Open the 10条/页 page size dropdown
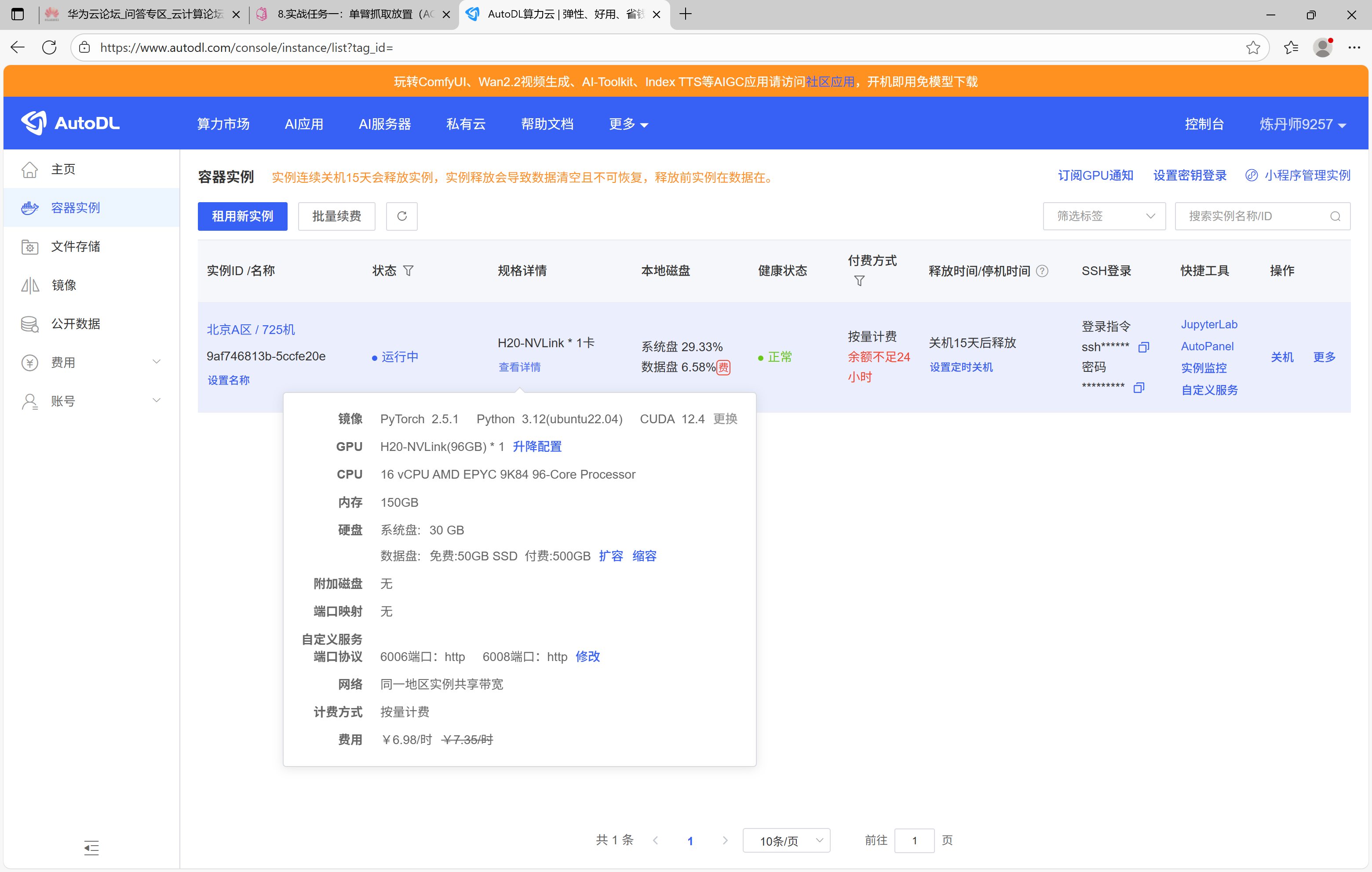The image size is (1372, 872). click(x=786, y=841)
